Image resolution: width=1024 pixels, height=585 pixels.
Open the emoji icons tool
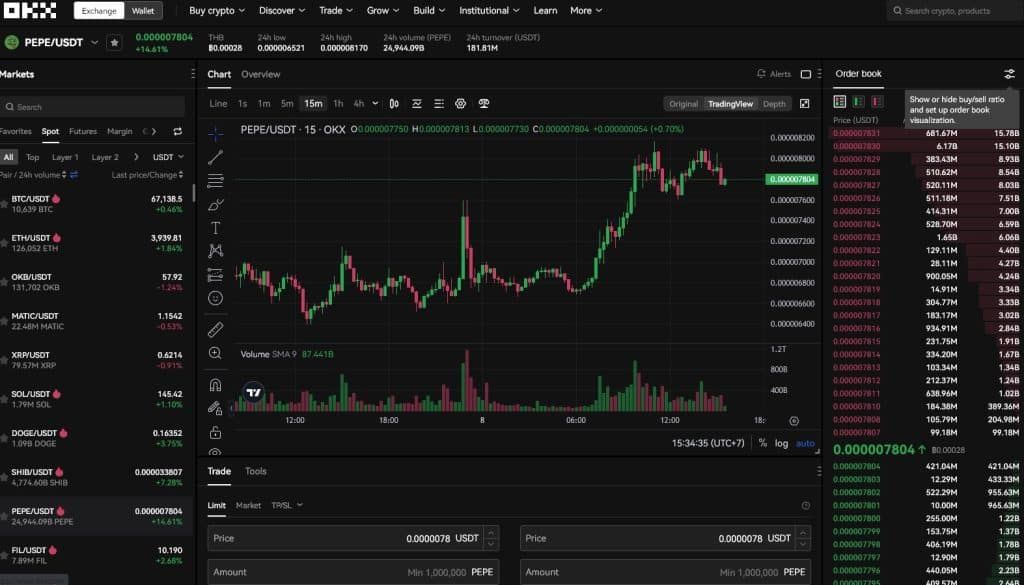[x=216, y=298]
